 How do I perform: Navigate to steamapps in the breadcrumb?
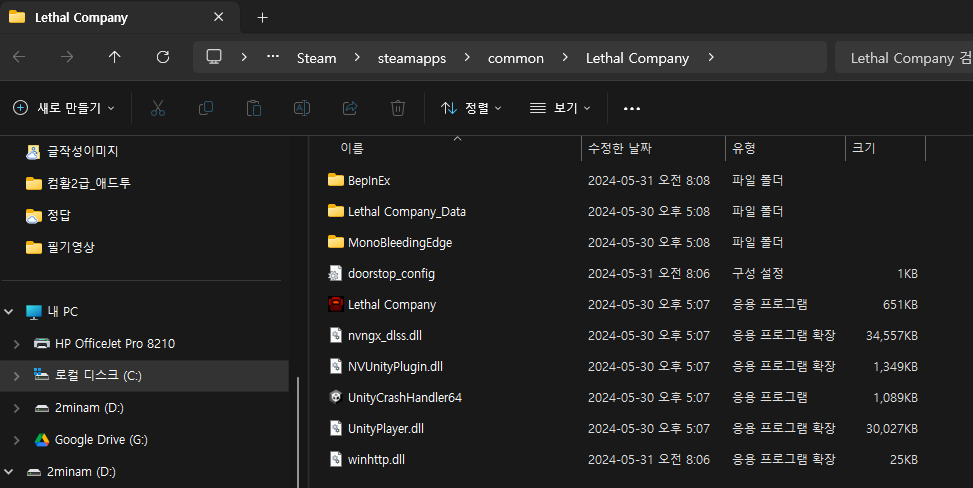[x=412, y=58]
